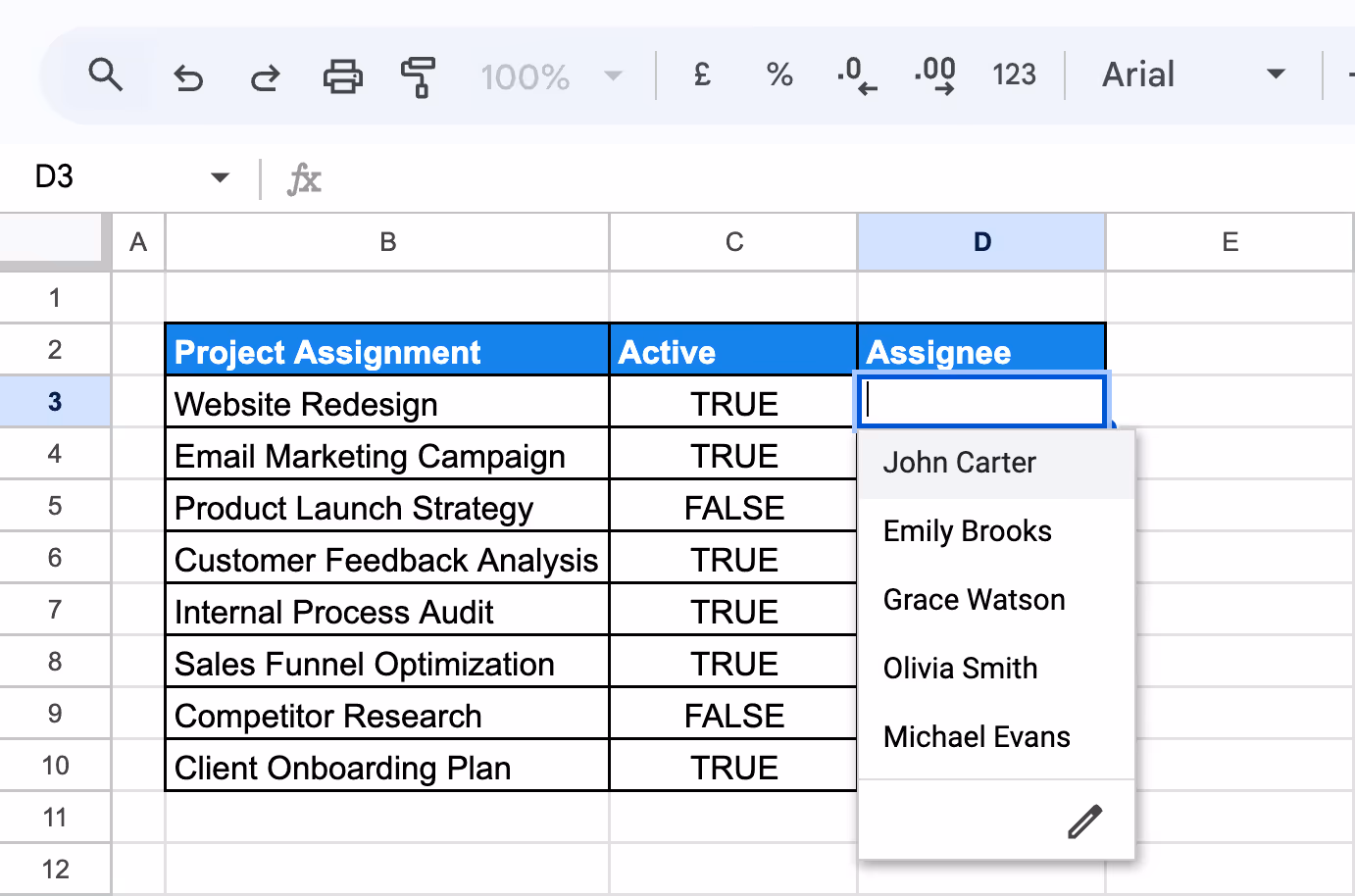1355x896 pixels.
Task: Select John Carter from the assignee list
Action: 959,462
